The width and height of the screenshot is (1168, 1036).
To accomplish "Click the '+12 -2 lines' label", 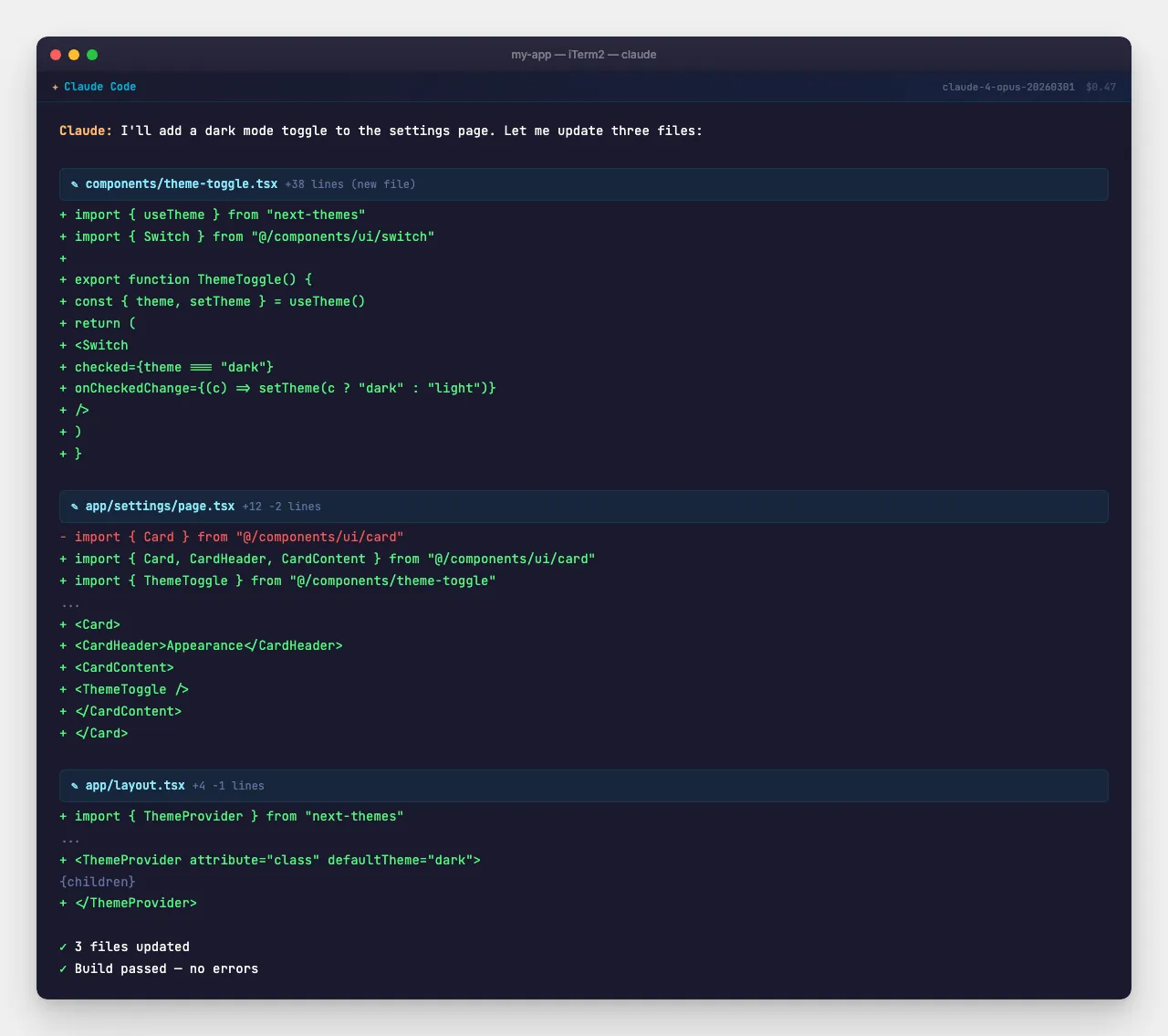I will pos(282,507).
